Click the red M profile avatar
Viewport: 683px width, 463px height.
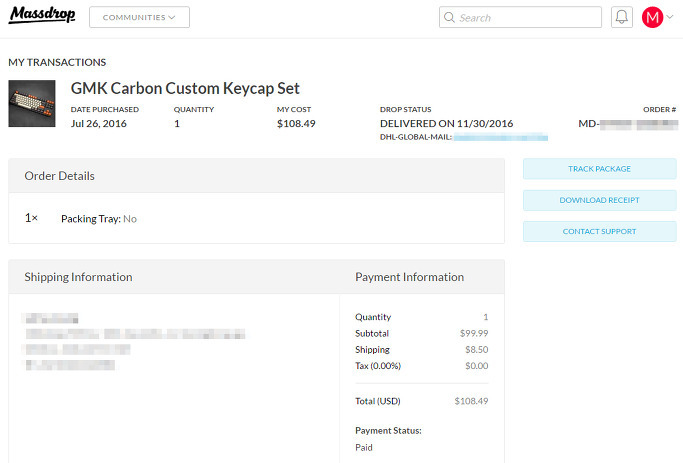[652, 17]
